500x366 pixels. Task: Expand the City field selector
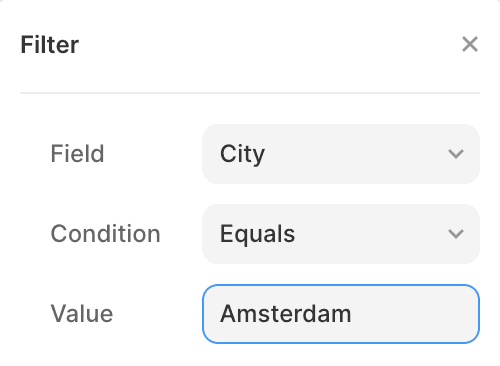pos(341,154)
